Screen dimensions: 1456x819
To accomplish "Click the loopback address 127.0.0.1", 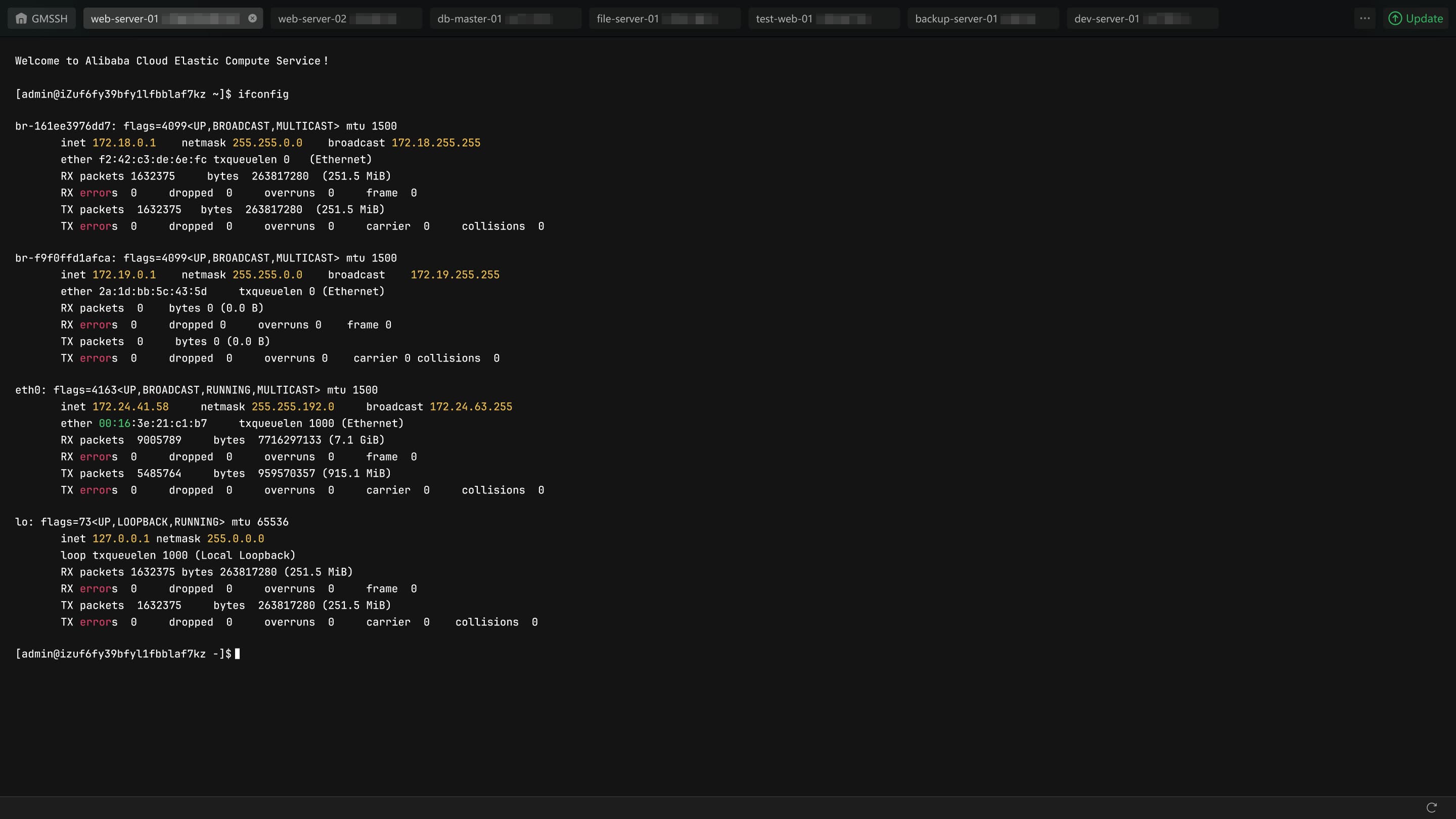I will coord(120,538).
